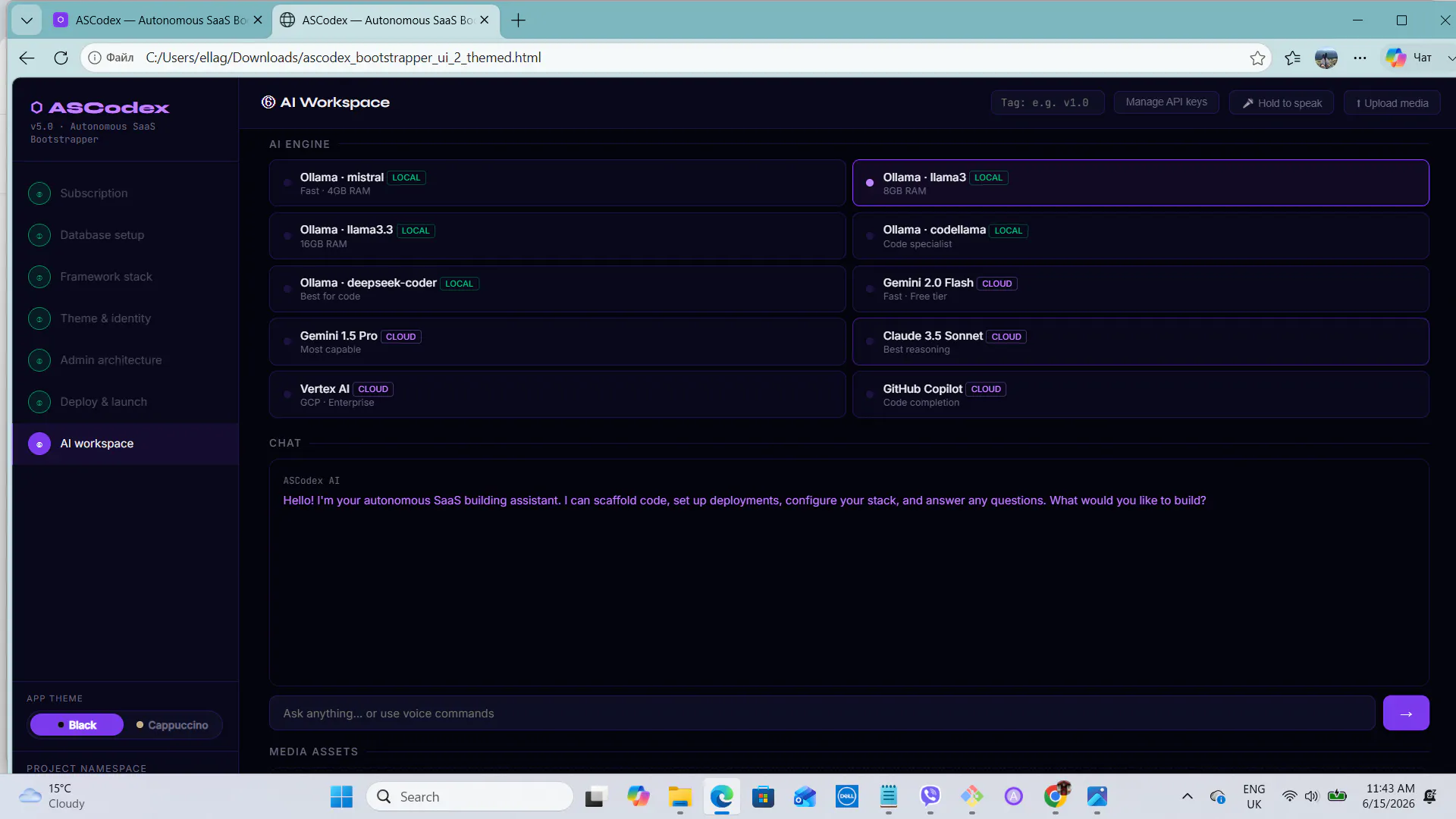Click the Hold to speak button
Image resolution: width=1456 pixels, height=819 pixels.
(1282, 103)
